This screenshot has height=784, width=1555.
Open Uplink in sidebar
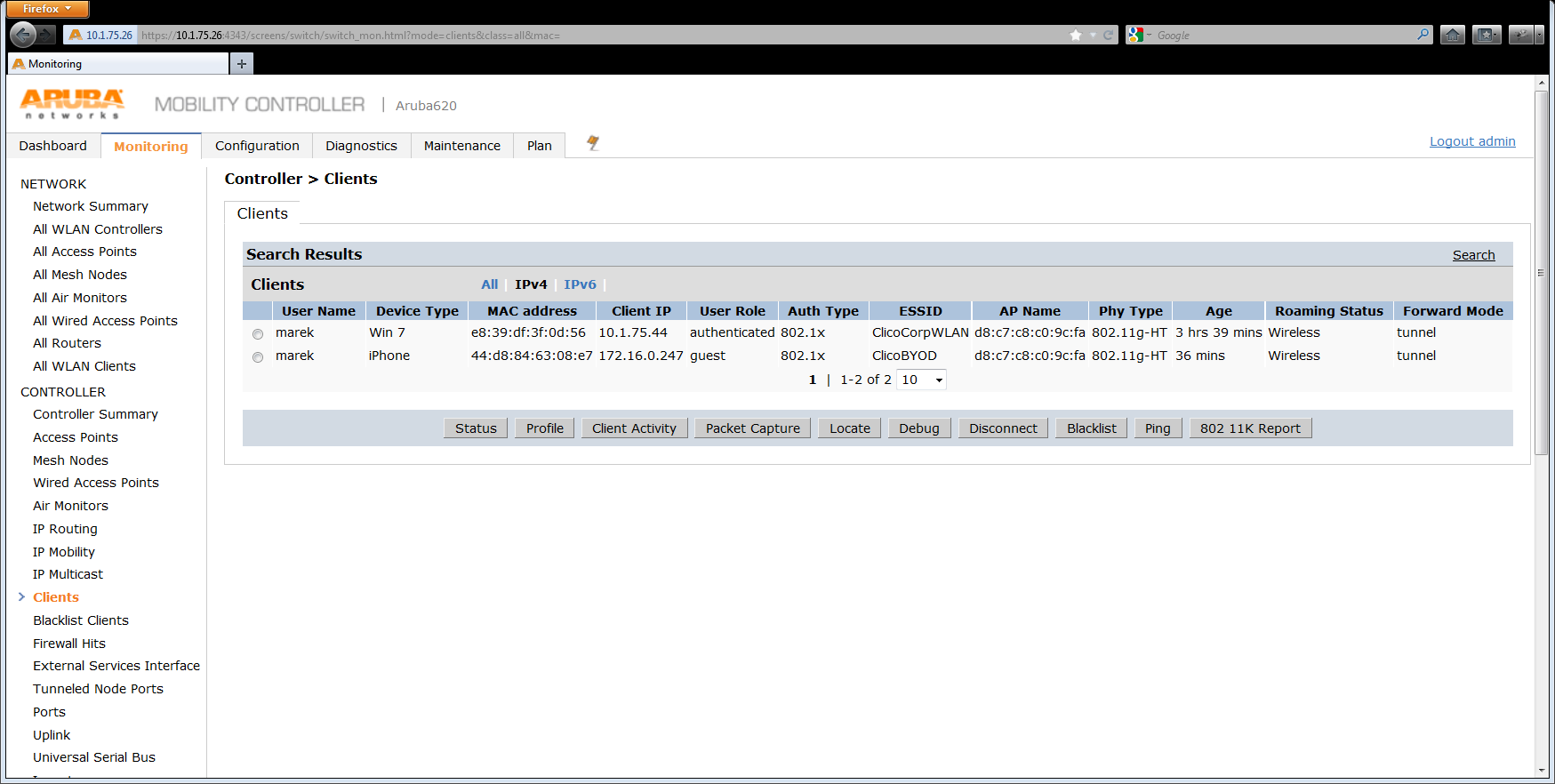(x=52, y=735)
